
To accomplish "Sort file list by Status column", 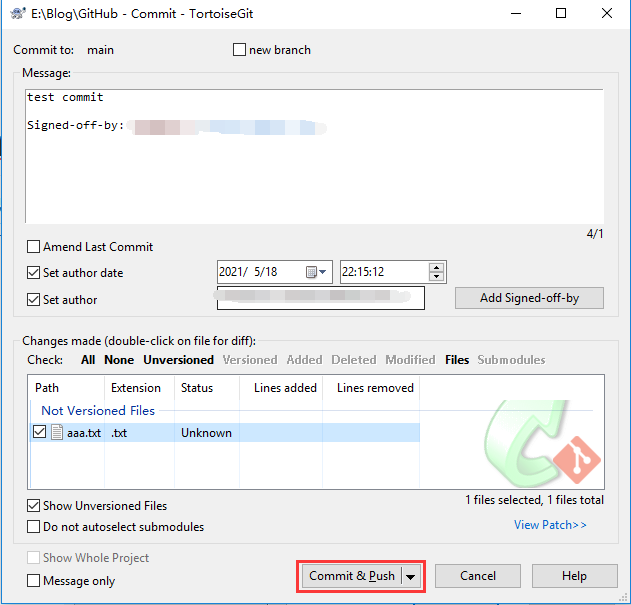I will click(197, 388).
